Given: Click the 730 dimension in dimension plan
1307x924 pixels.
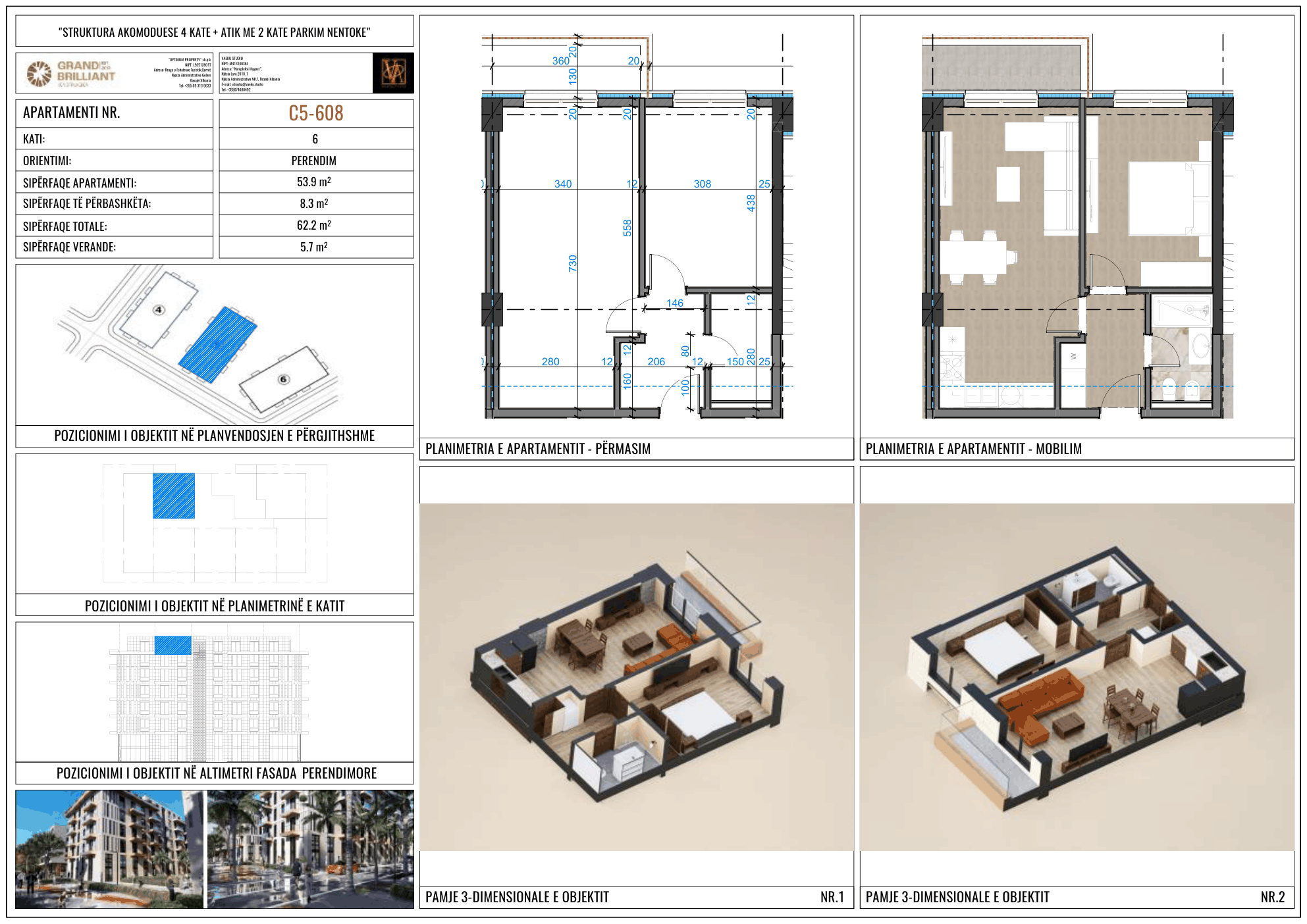Looking at the screenshot, I should (x=572, y=263).
